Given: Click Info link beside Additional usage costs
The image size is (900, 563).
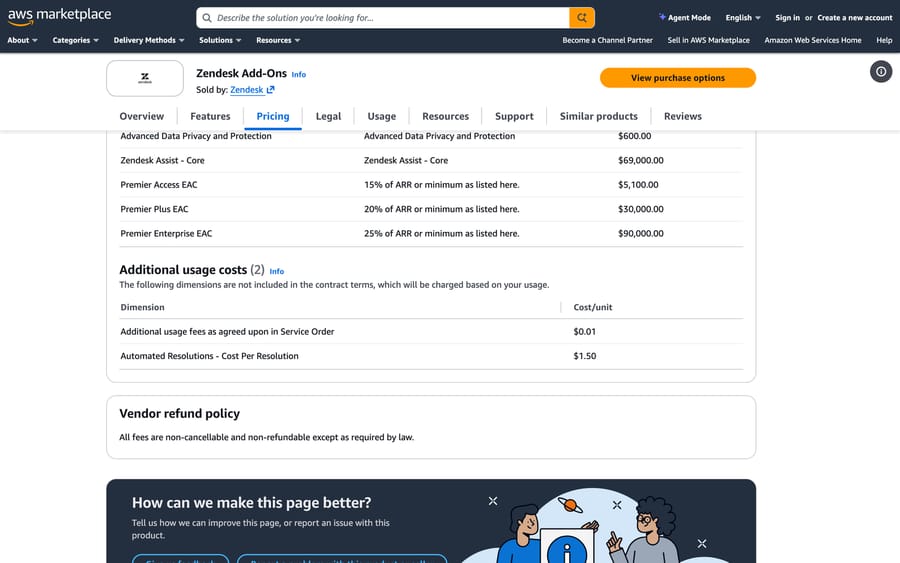Looking at the screenshot, I should coord(277,271).
